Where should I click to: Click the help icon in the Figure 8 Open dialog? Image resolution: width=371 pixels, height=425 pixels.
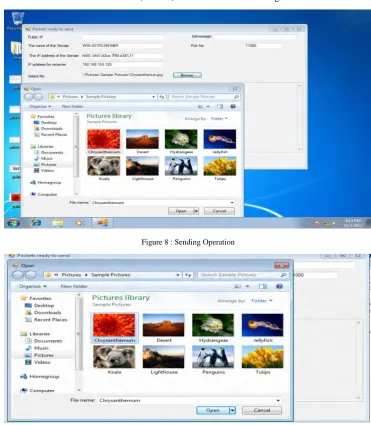point(233,106)
